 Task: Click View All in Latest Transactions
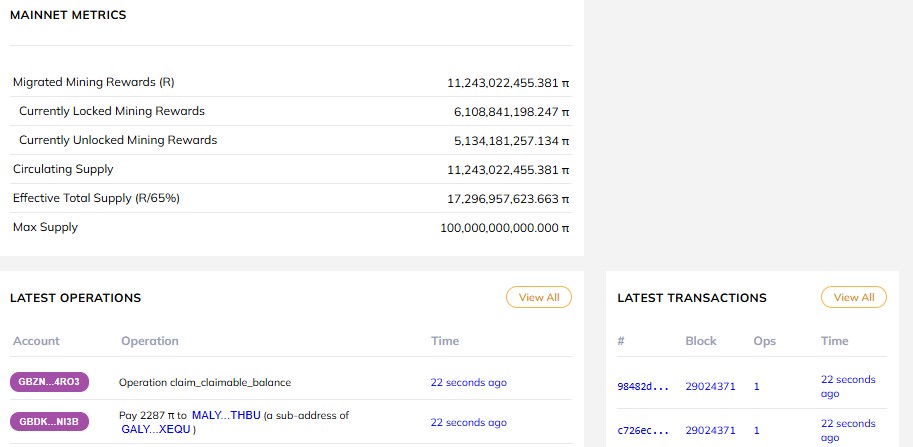click(854, 297)
